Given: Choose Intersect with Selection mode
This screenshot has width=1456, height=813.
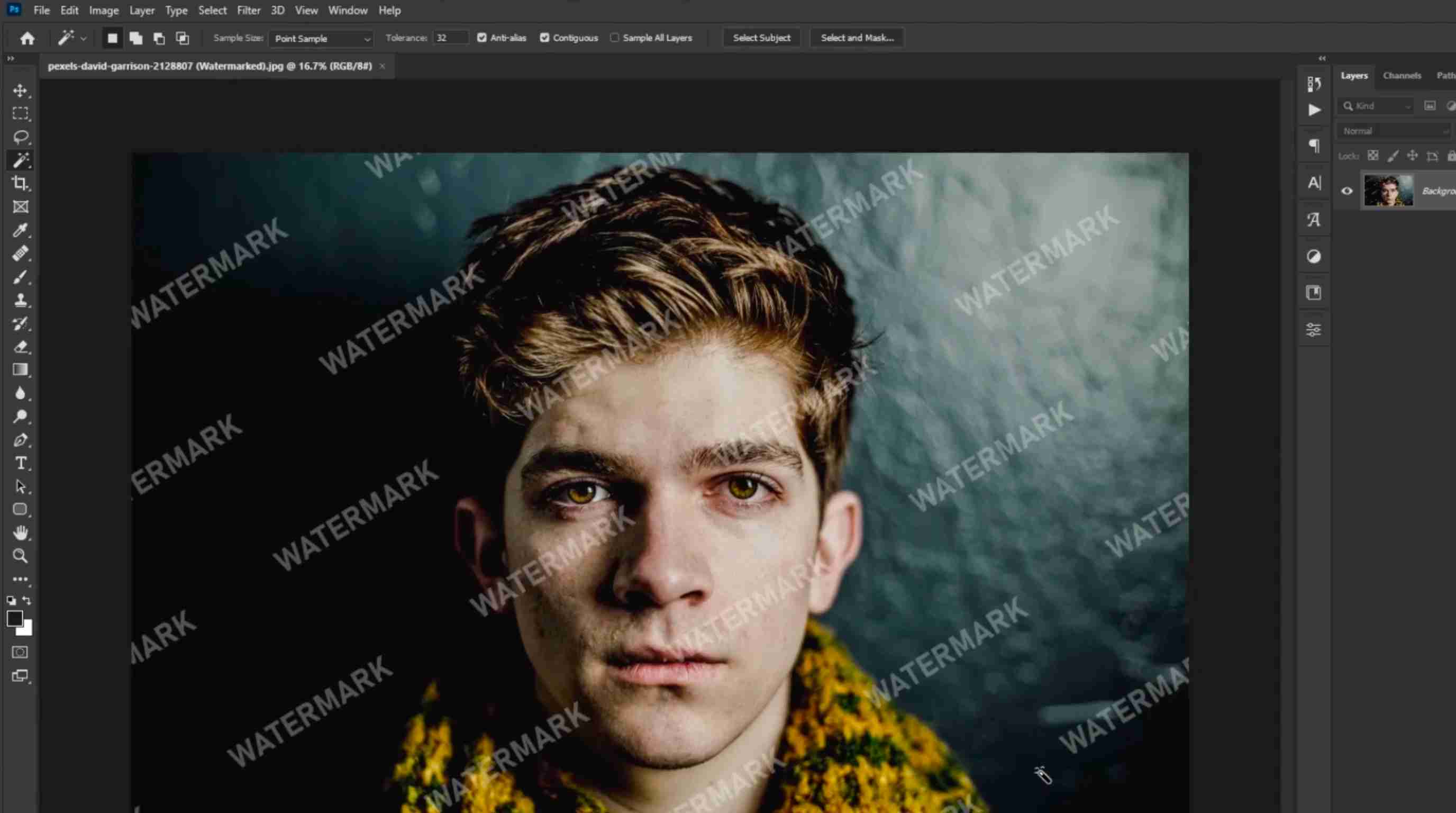Looking at the screenshot, I should [182, 39].
